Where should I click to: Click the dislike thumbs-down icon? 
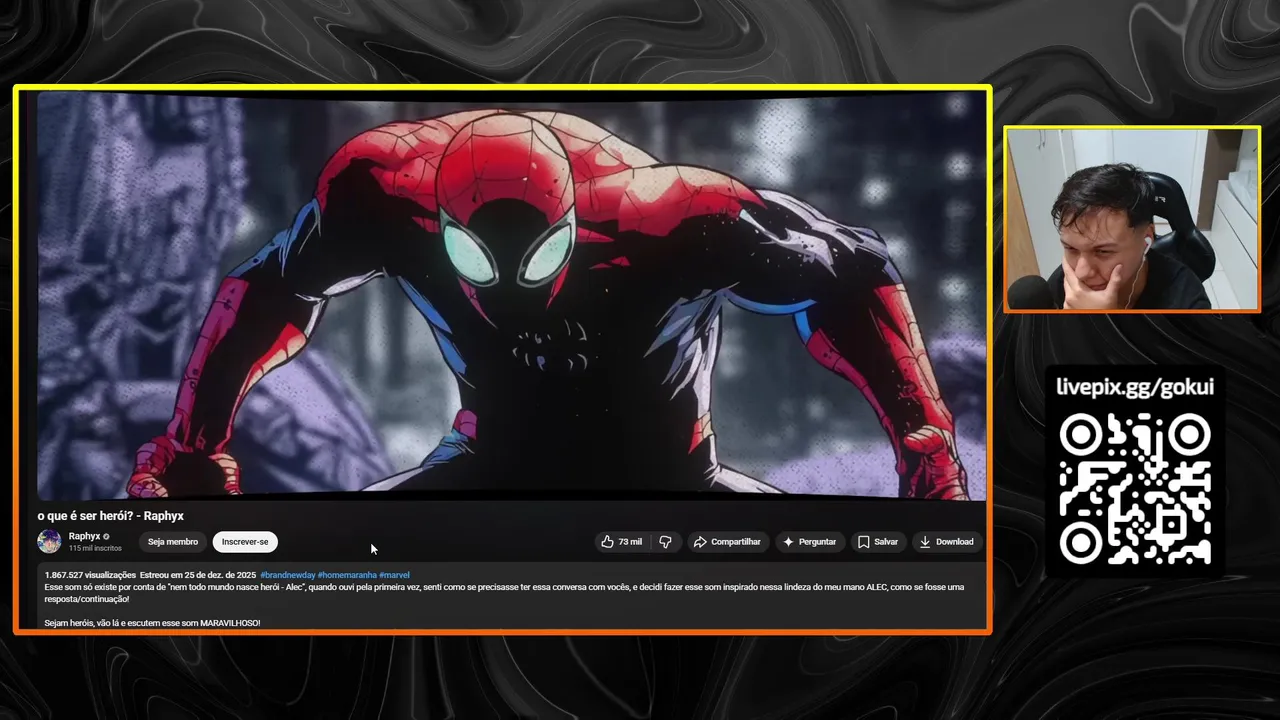tap(666, 542)
